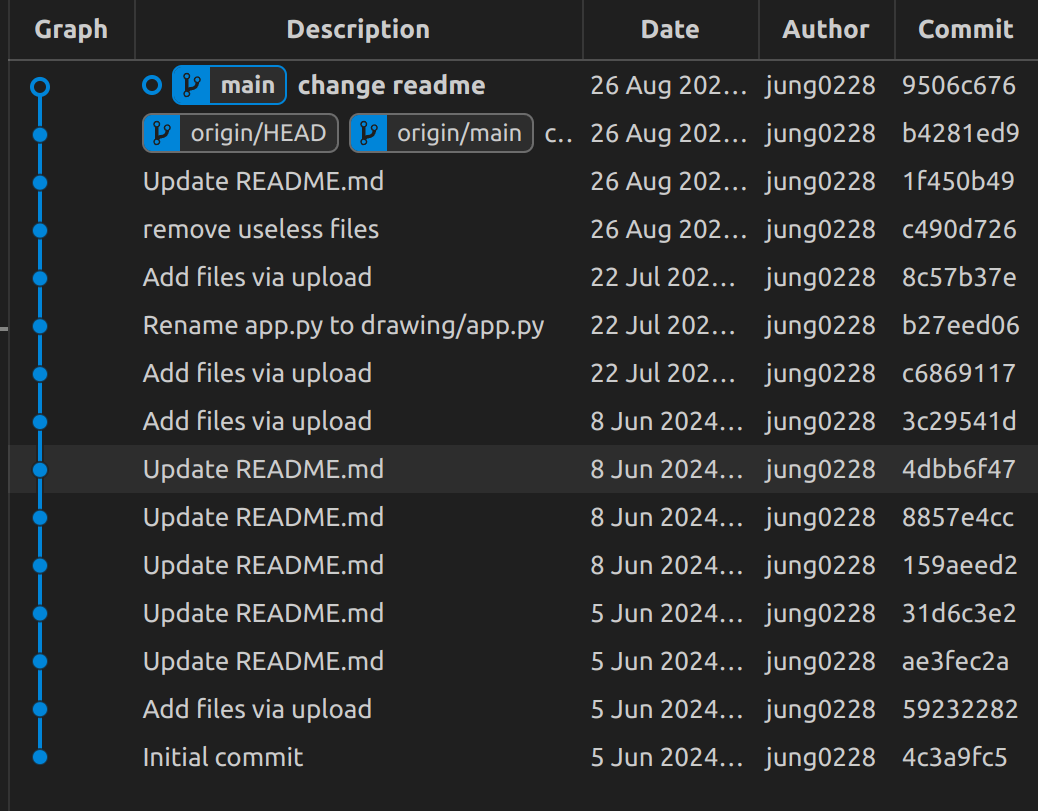The image size is (1038, 811).
Task: Click commit hash 59232282
Action: click(960, 709)
